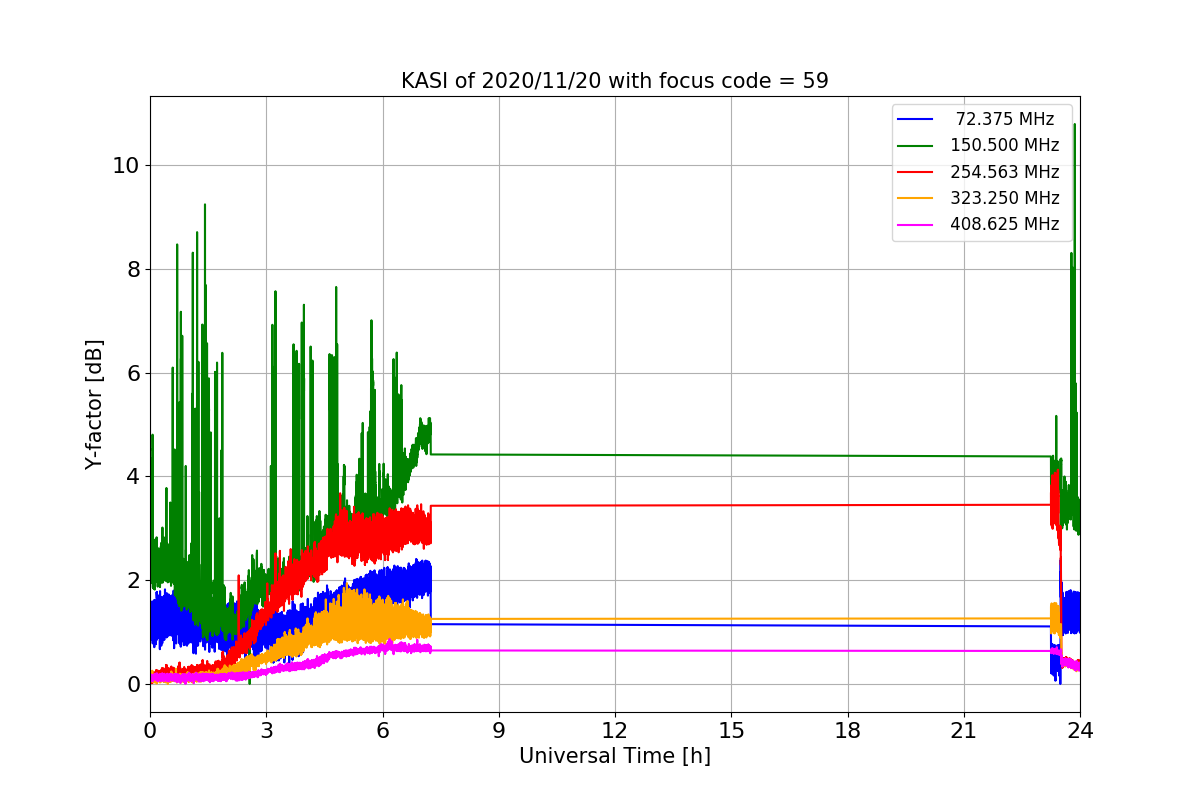
Task: Select the 408.625 MHz legend label
Action: (1005, 224)
